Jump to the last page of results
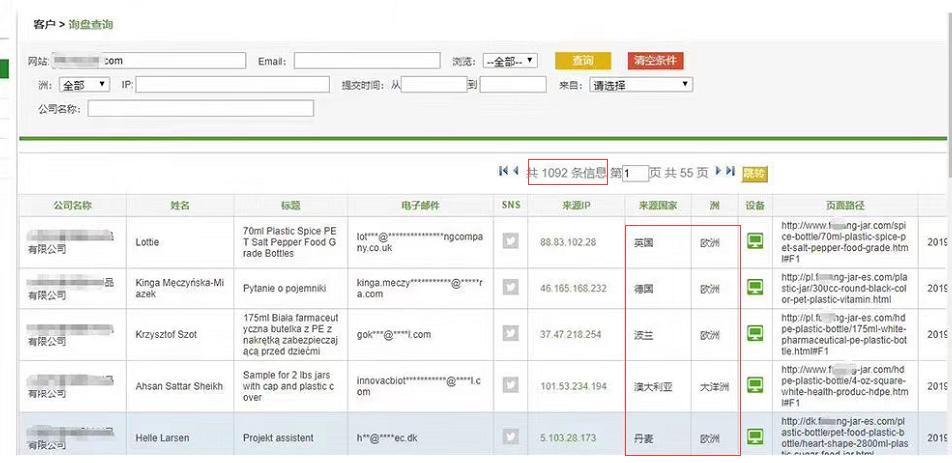 tap(730, 172)
